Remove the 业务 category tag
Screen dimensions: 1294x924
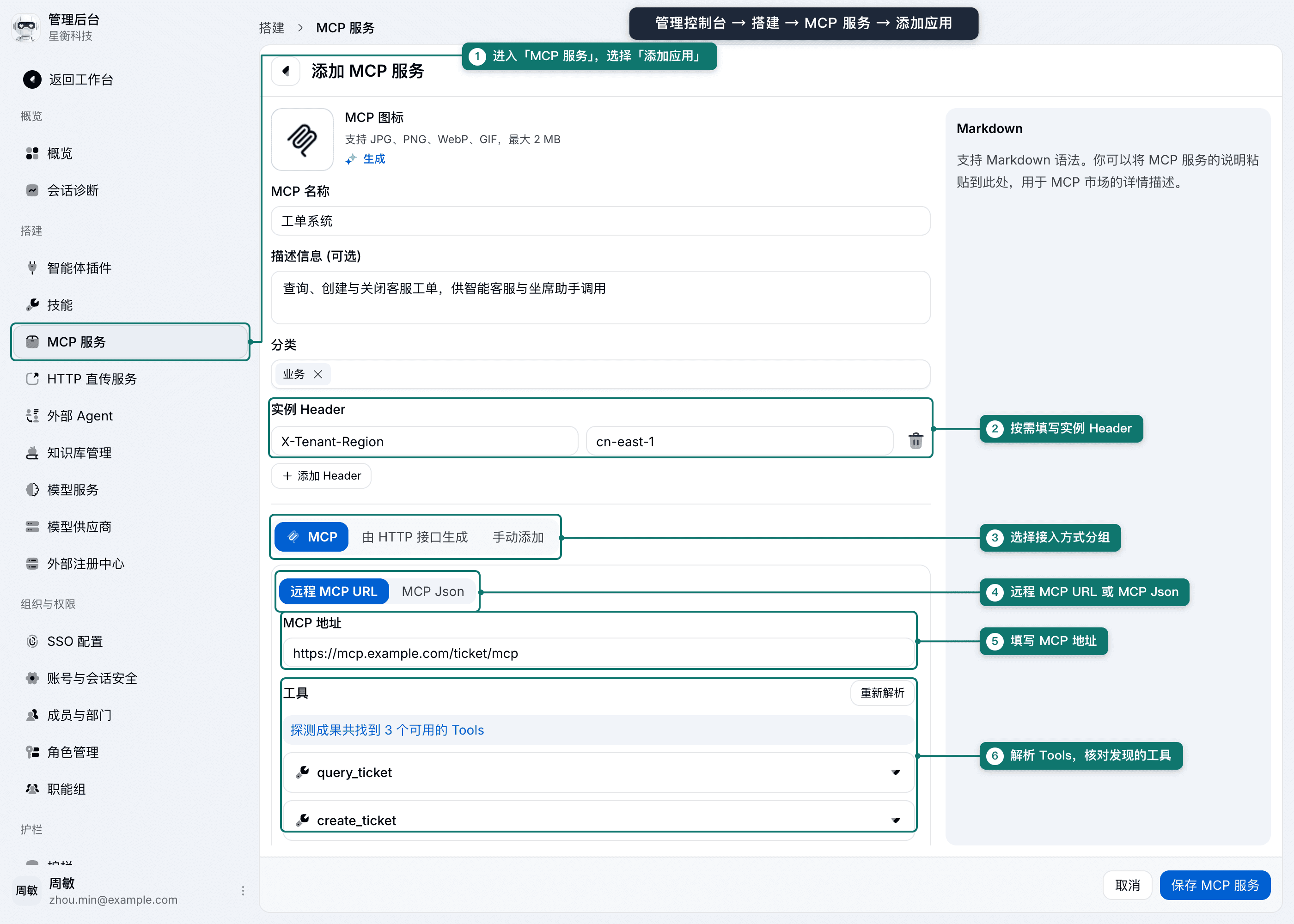pyautogui.click(x=318, y=374)
